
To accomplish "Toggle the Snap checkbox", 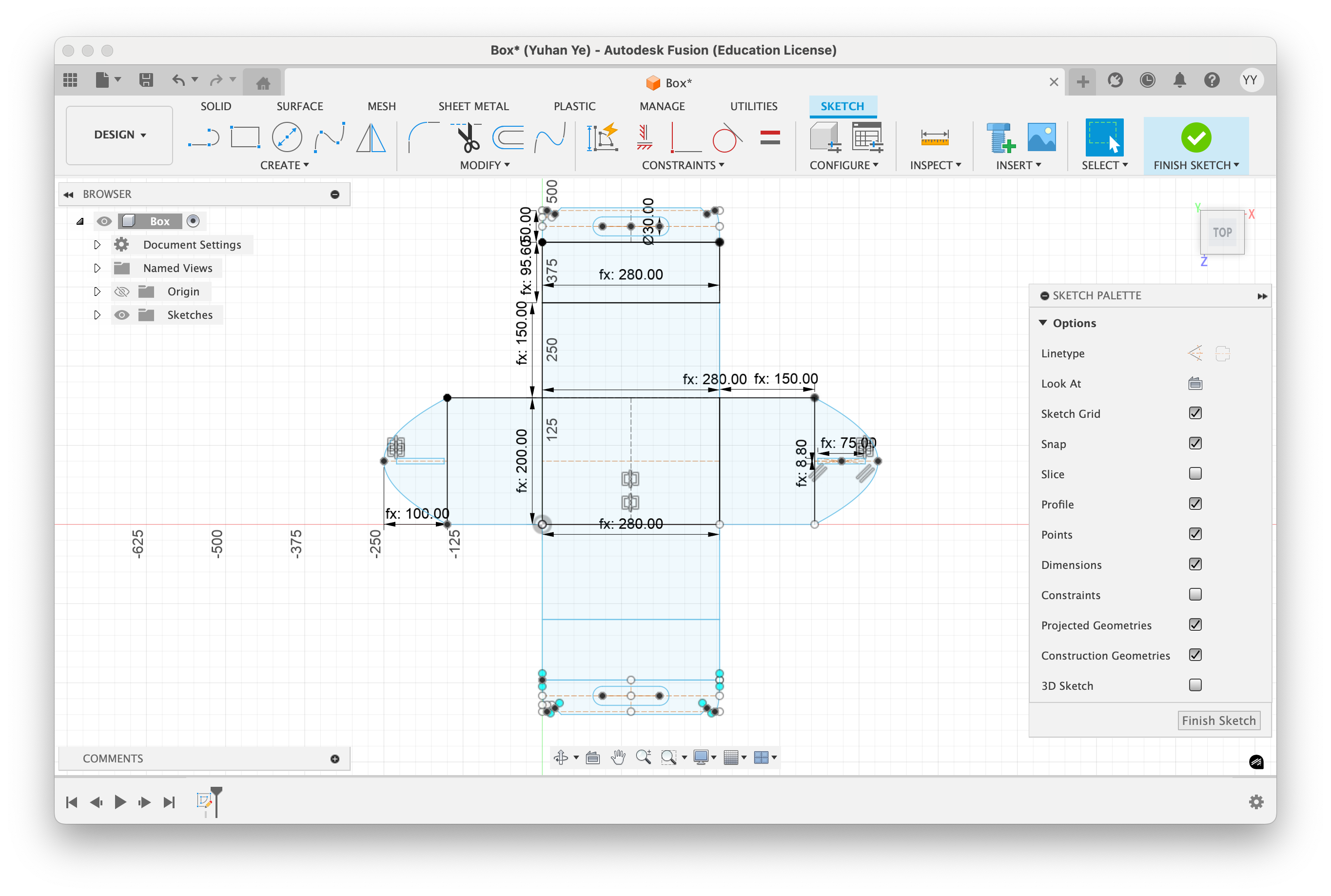I will [x=1194, y=444].
